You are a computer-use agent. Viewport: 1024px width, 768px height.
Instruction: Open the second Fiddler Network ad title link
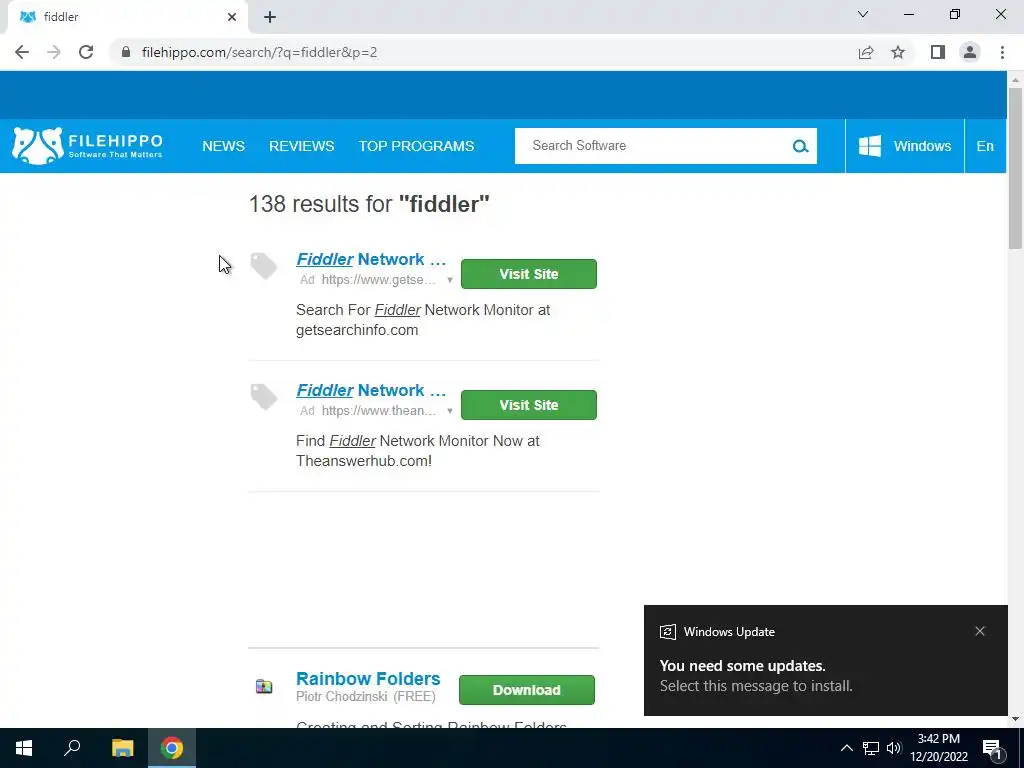click(x=371, y=390)
